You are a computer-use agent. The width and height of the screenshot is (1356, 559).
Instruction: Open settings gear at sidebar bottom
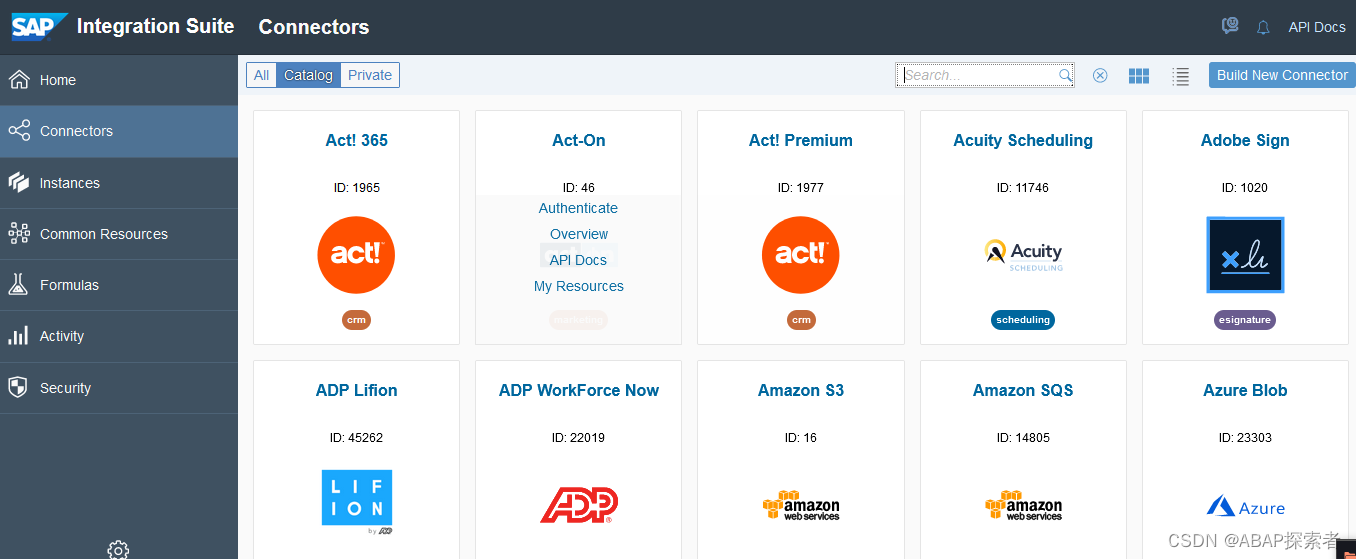(118, 550)
